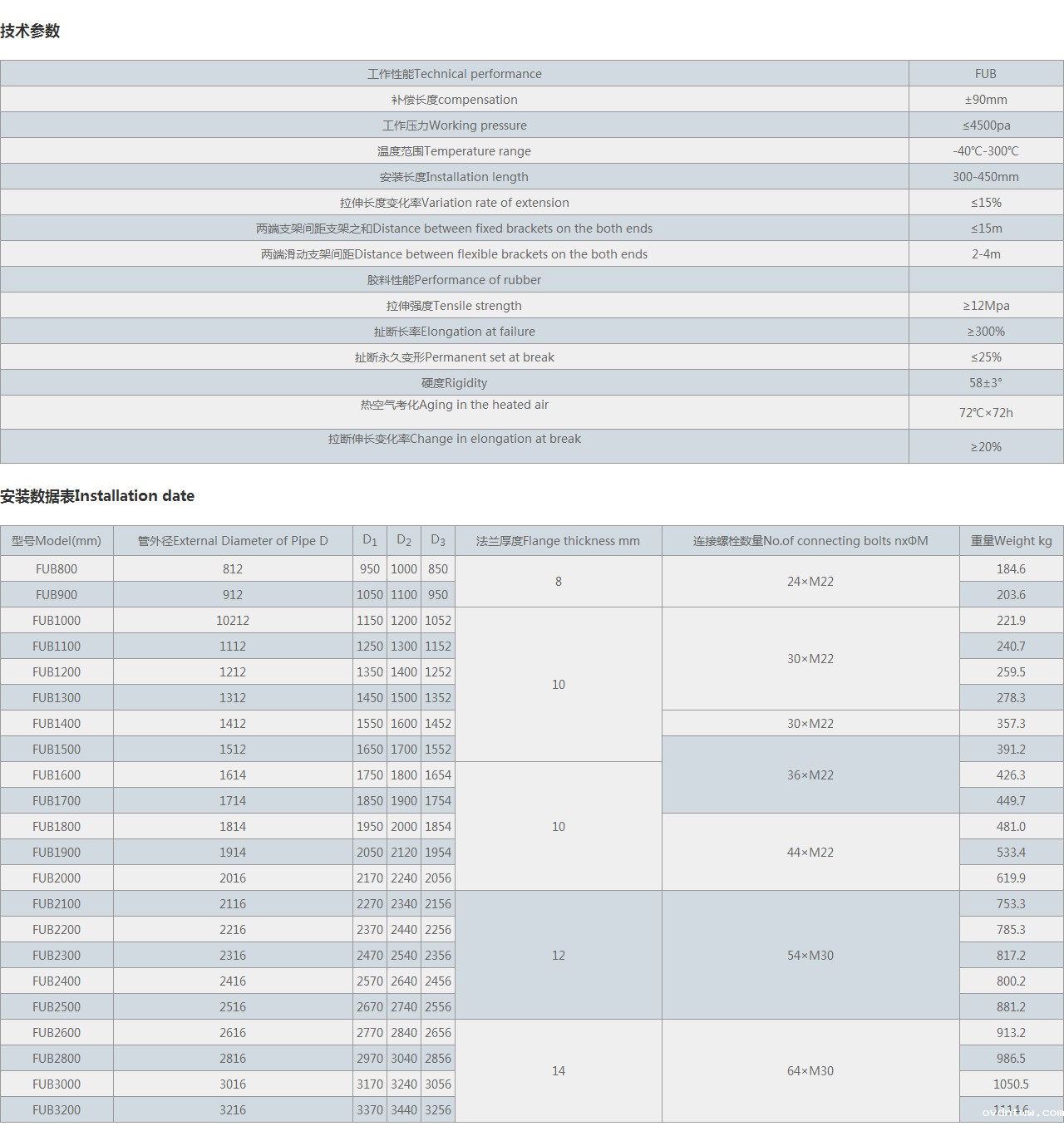This screenshot has width=1064, height=1126.
Task: Select the 重量Weight kg column header
Action: click(x=1011, y=541)
